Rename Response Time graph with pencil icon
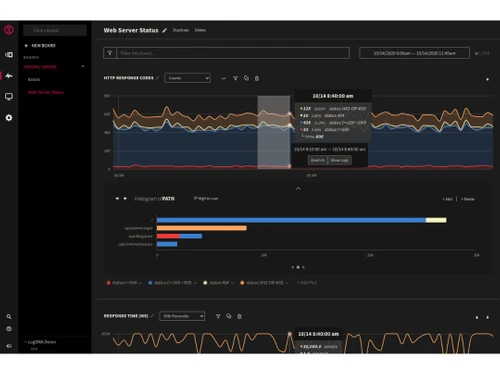 pyautogui.click(x=152, y=316)
